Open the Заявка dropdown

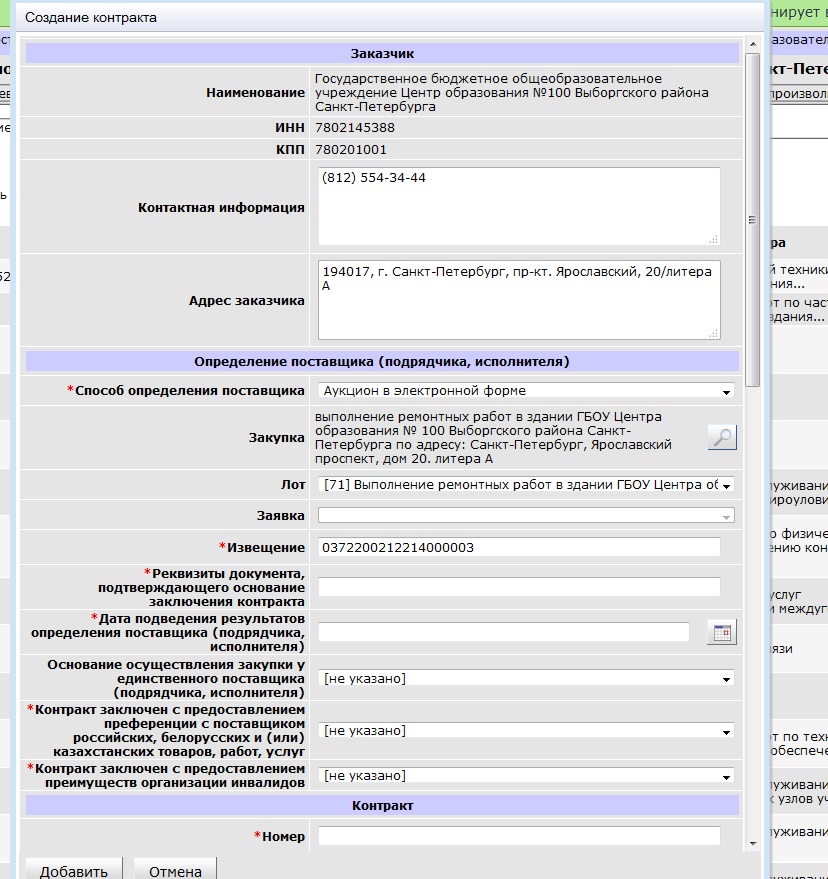(x=526, y=516)
